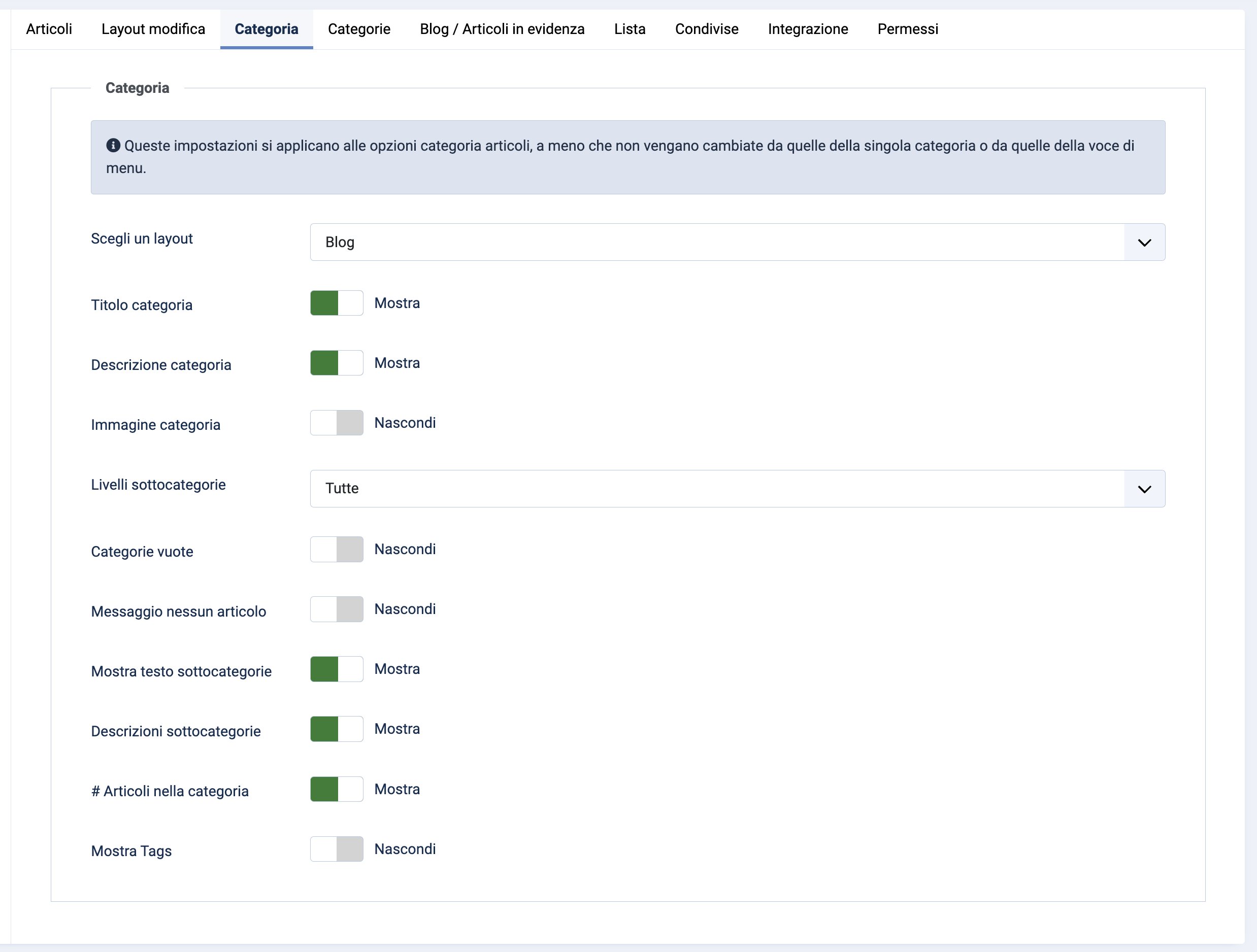Viewport: 1257px width, 952px height.
Task: Click Nascondi text beside Mostra Tags
Action: tap(405, 849)
